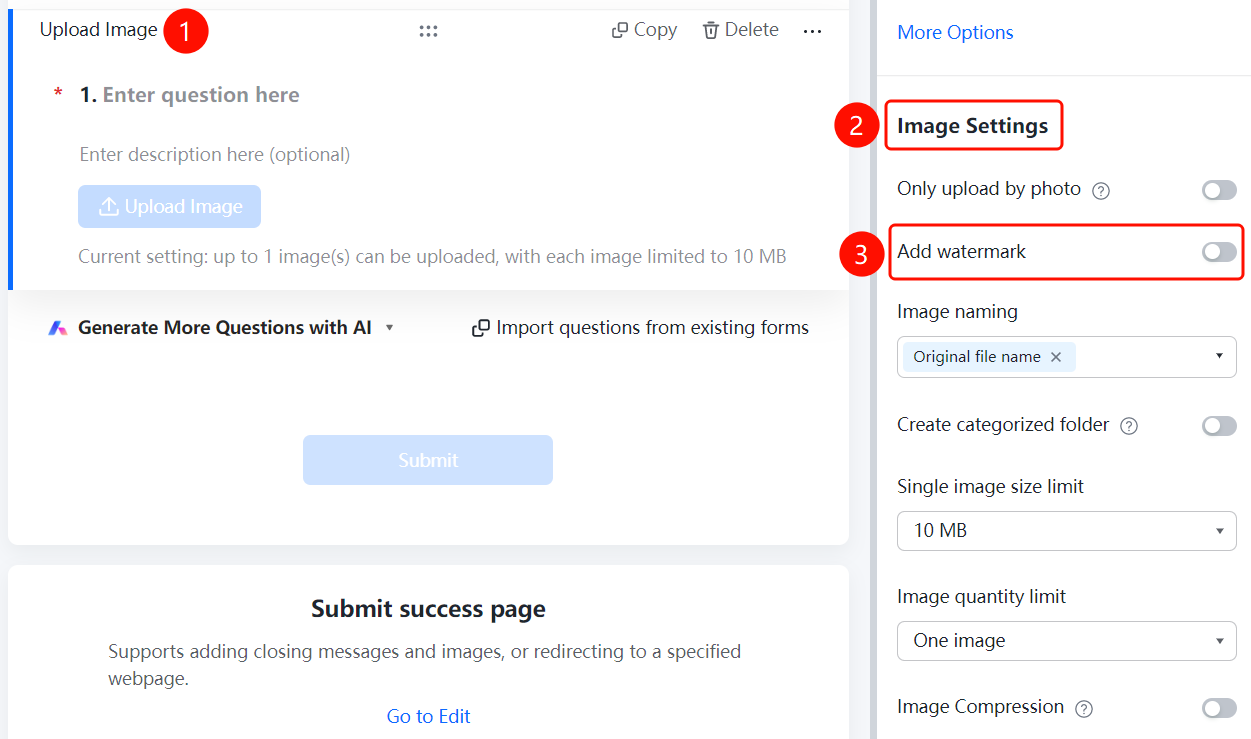Expand Generate More Questions with AI menu
This screenshot has height=739, width=1251.
(x=222, y=328)
